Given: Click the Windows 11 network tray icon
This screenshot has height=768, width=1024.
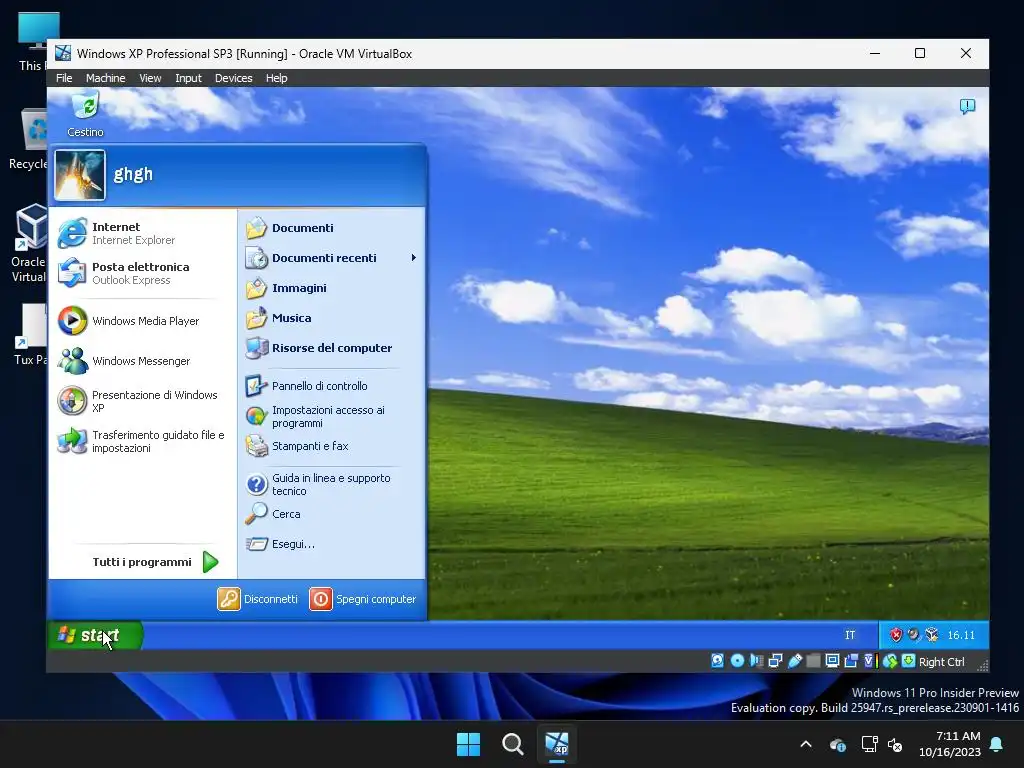Looking at the screenshot, I should pos(869,744).
